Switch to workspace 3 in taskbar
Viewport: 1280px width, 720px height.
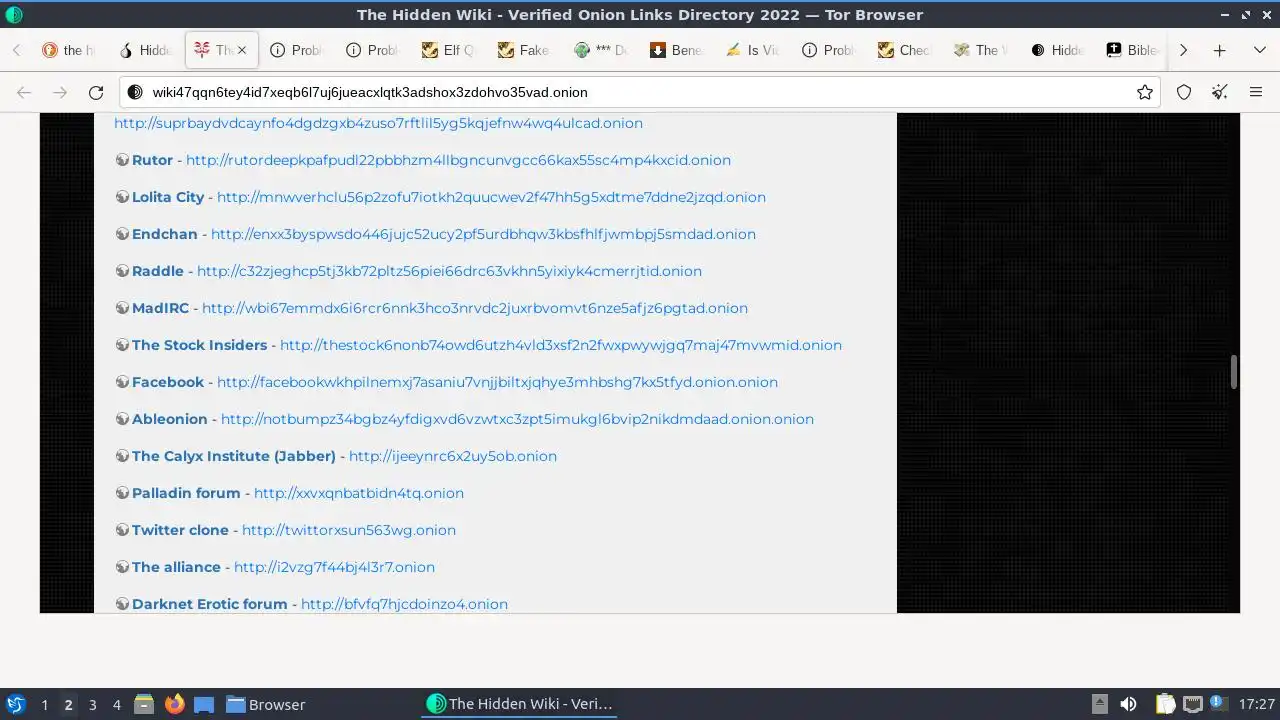pos(92,705)
